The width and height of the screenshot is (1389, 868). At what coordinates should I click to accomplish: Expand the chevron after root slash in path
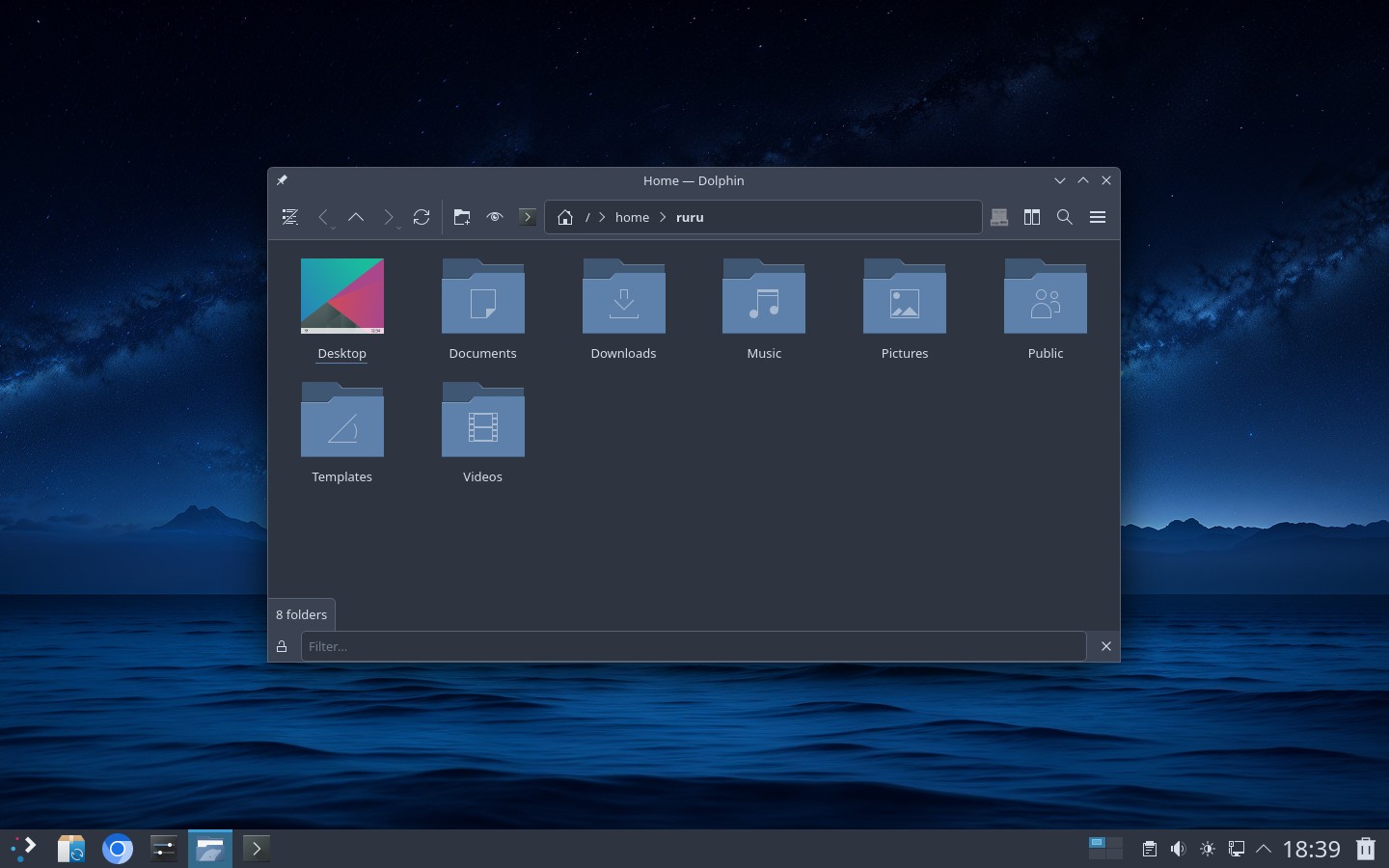[602, 217]
